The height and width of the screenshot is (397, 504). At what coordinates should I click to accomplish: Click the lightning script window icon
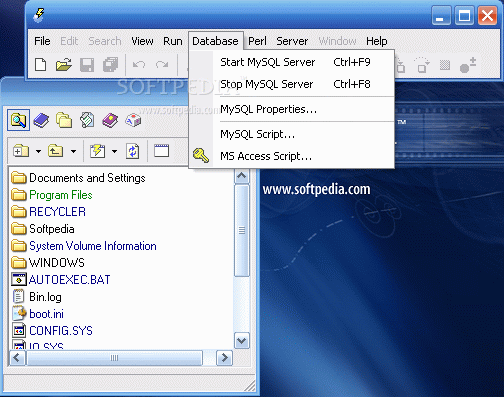(97, 151)
